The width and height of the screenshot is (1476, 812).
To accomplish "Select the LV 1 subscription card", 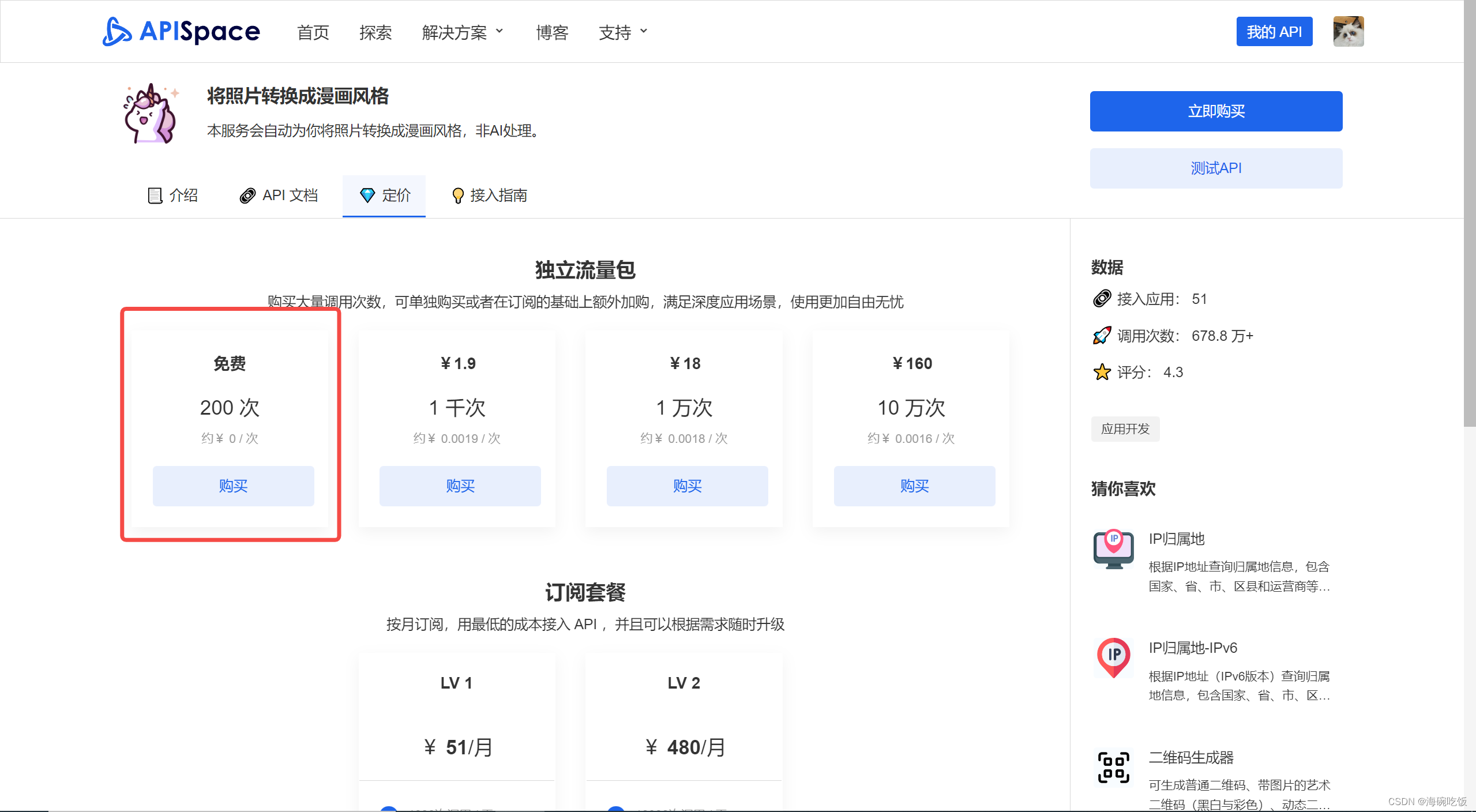I will [x=456, y=731].
